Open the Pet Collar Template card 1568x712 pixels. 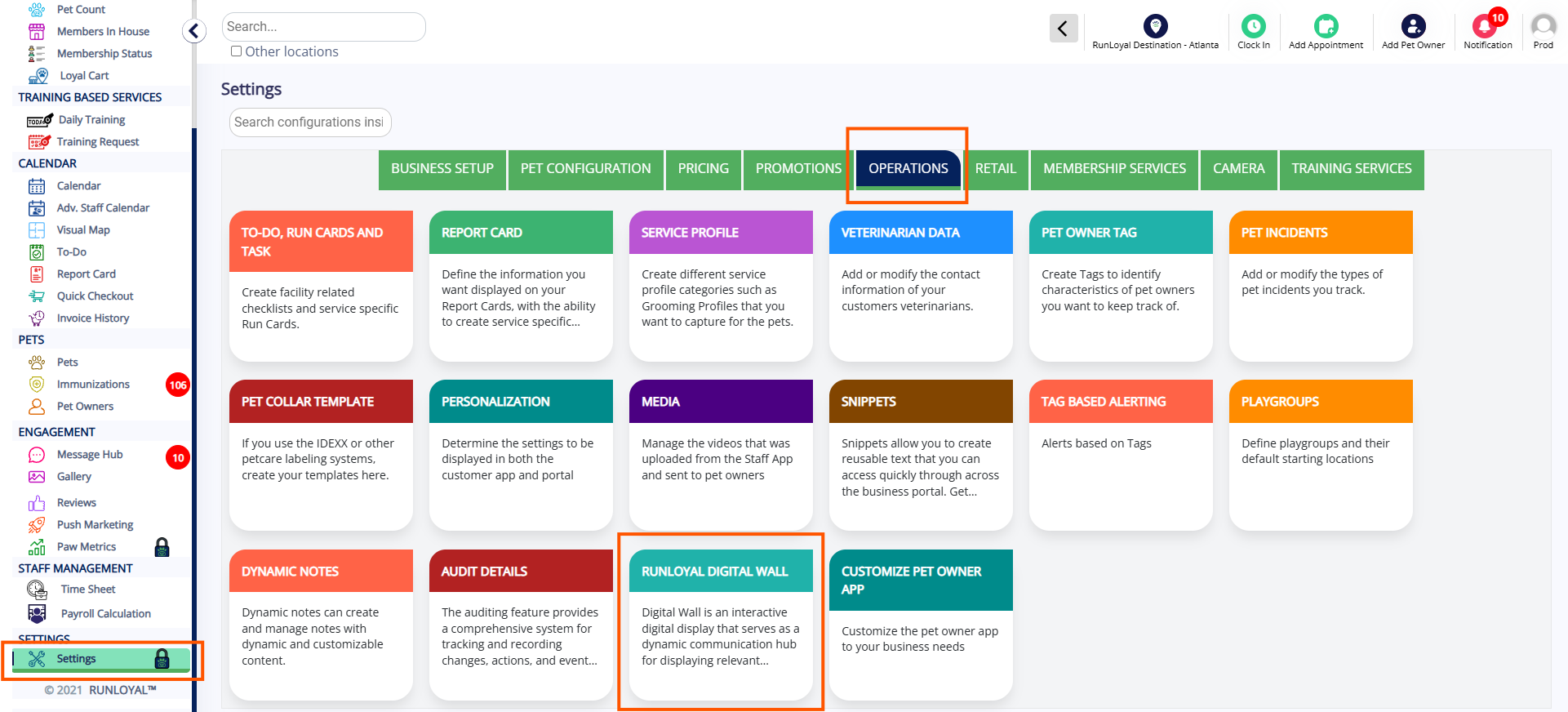[x=321, y=455]
